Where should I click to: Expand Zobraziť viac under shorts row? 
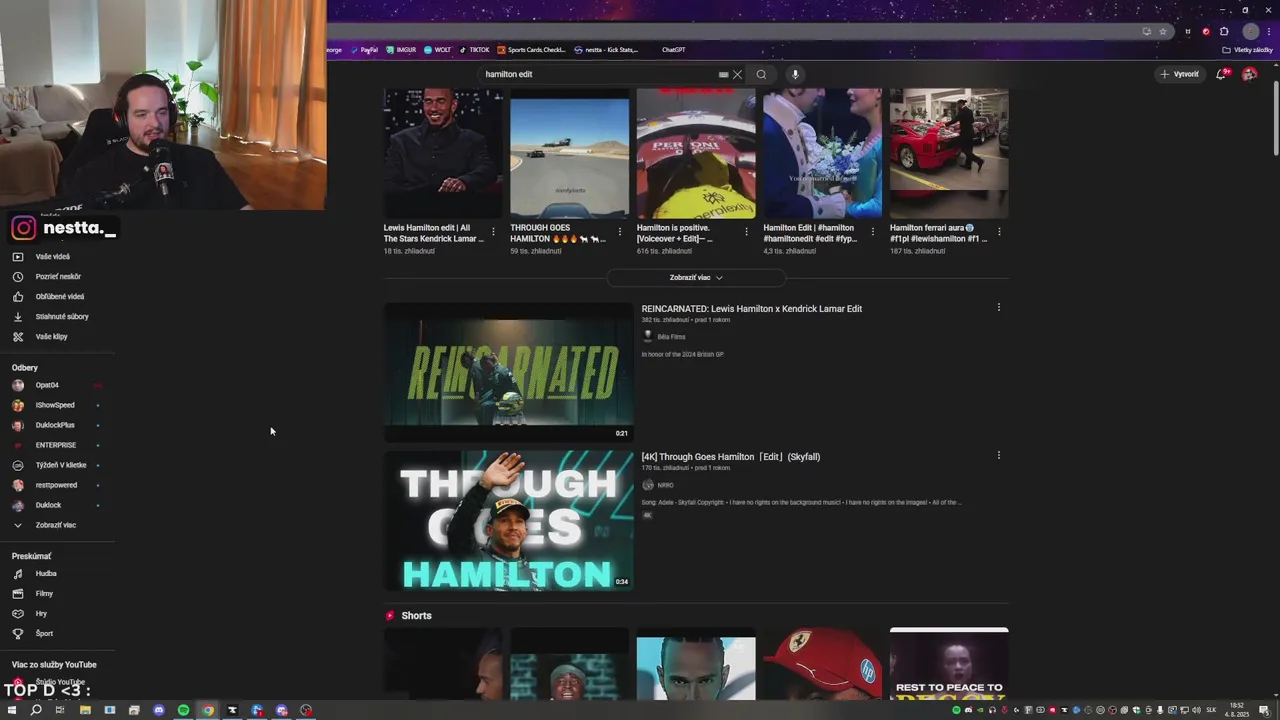(696, 277)
